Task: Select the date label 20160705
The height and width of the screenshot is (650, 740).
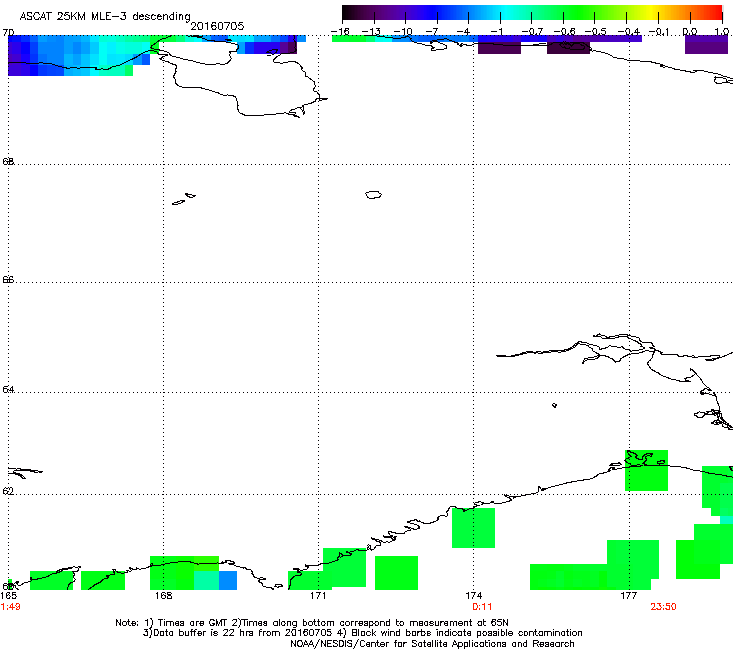Action: tap(217, 26)
